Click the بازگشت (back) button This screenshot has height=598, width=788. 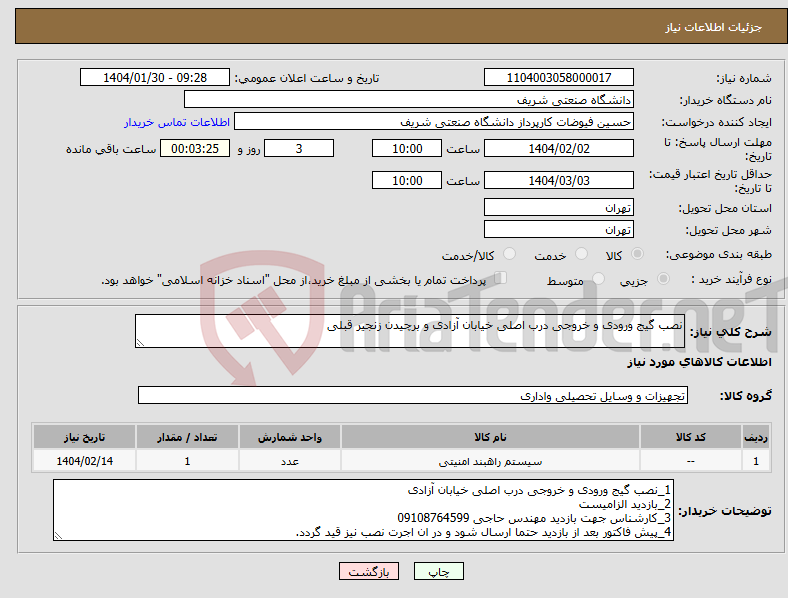(x=369, y=571)
